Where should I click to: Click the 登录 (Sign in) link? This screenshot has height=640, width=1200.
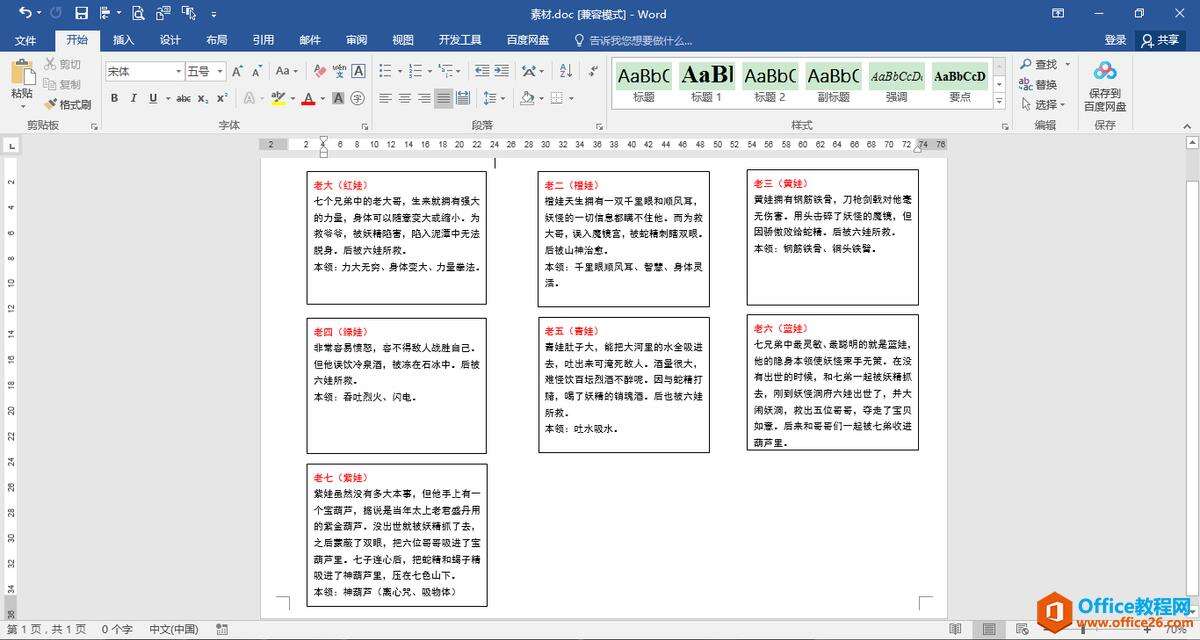[x=1115, y=40]
